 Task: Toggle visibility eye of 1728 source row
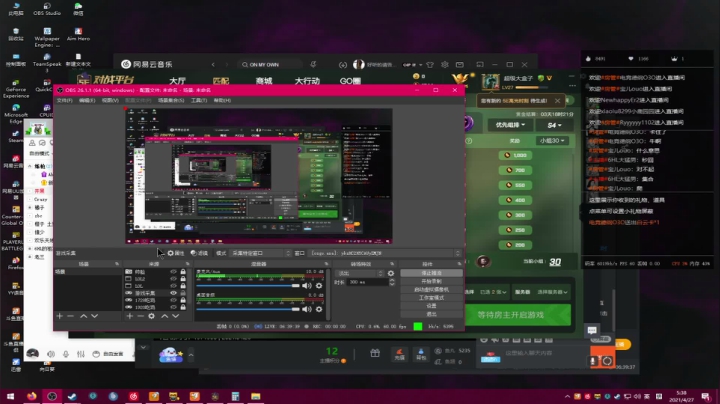173,300
